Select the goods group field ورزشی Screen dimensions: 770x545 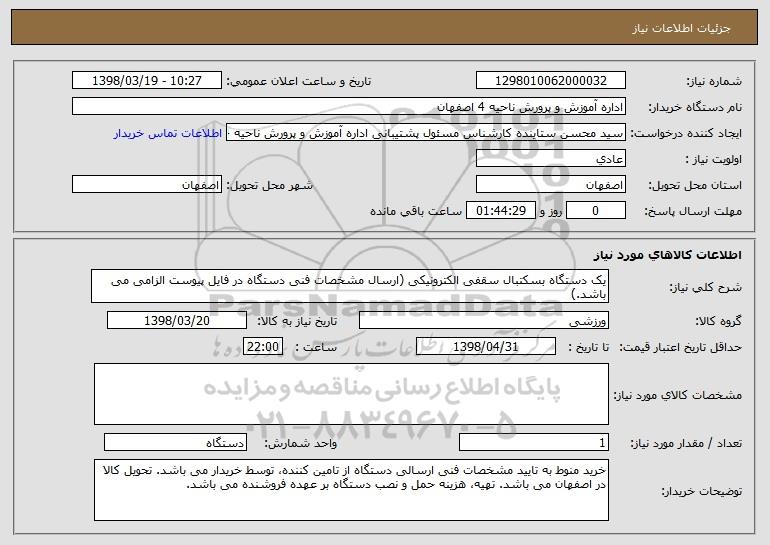pyautogui.click(x=484, y=321)
